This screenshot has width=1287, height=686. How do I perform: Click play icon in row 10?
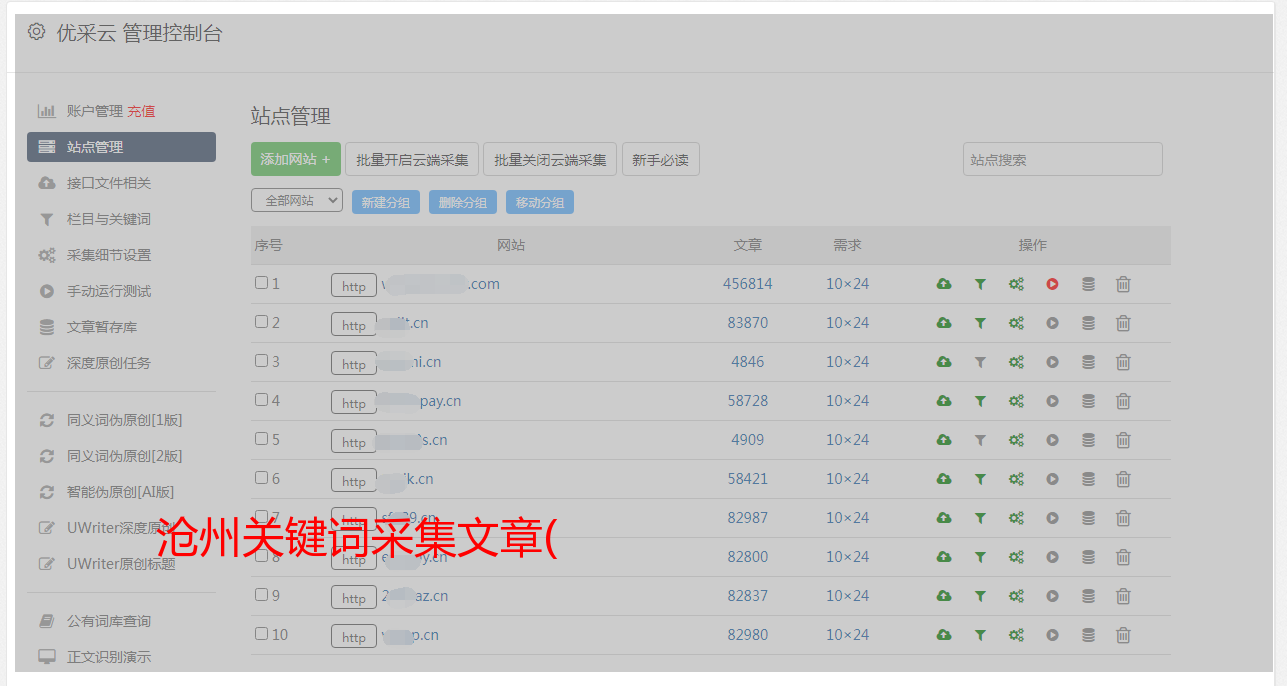pos(1052,635)
